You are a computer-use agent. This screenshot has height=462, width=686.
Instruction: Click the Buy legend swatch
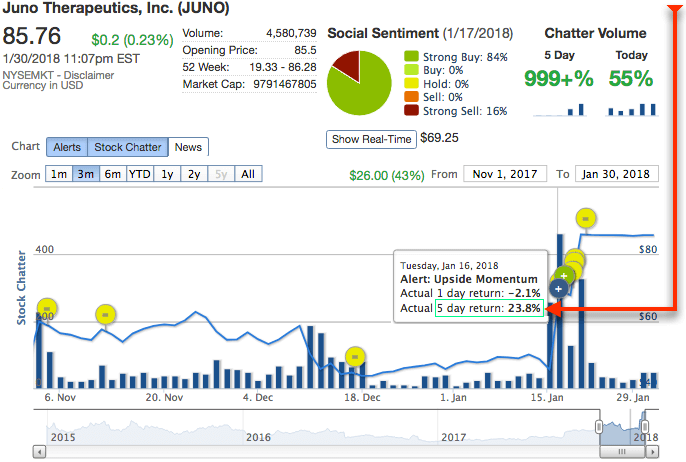(x=411, y=70)
